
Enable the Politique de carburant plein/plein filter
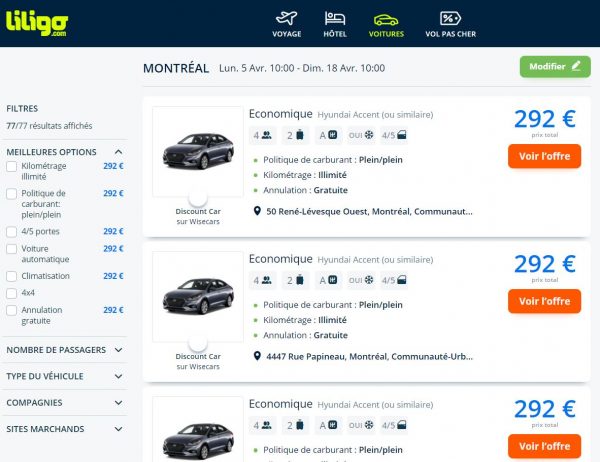click(x=11, y=194)
